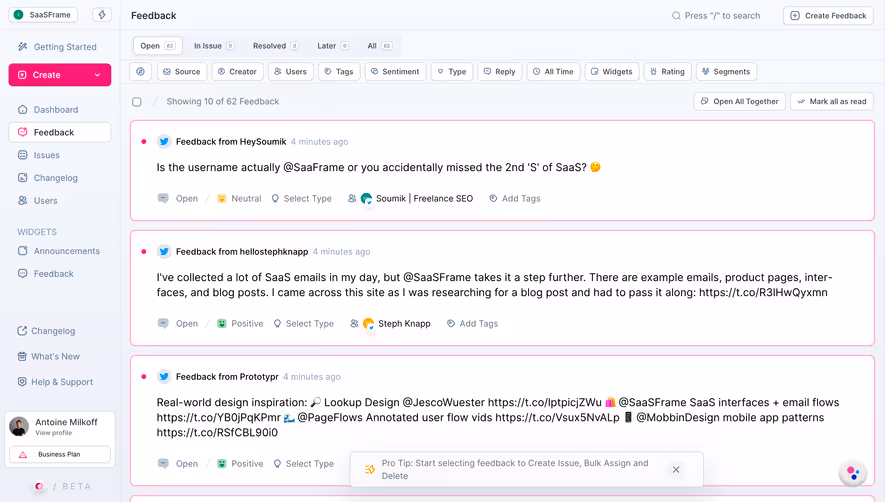Image resolution: width=885 pixels, height=502 pixels.
Task: Open the Segments filter dropdown
Action: [726, 72]
